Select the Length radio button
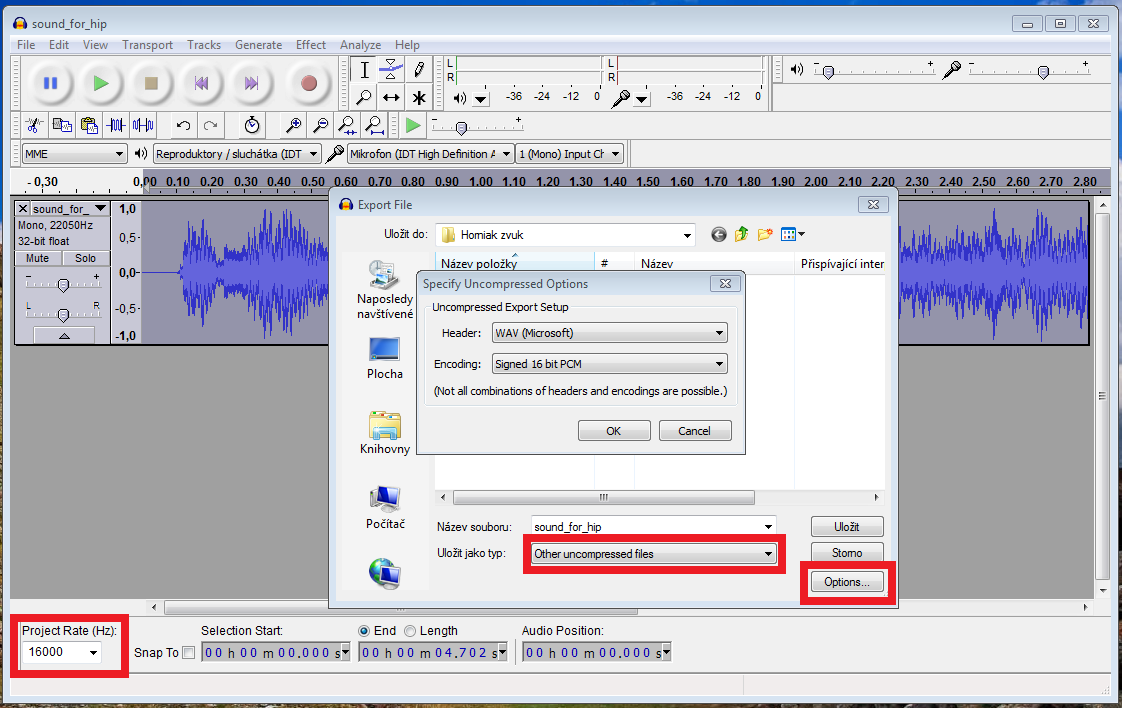Screen dimensions: 1122x708 [410, 631]
